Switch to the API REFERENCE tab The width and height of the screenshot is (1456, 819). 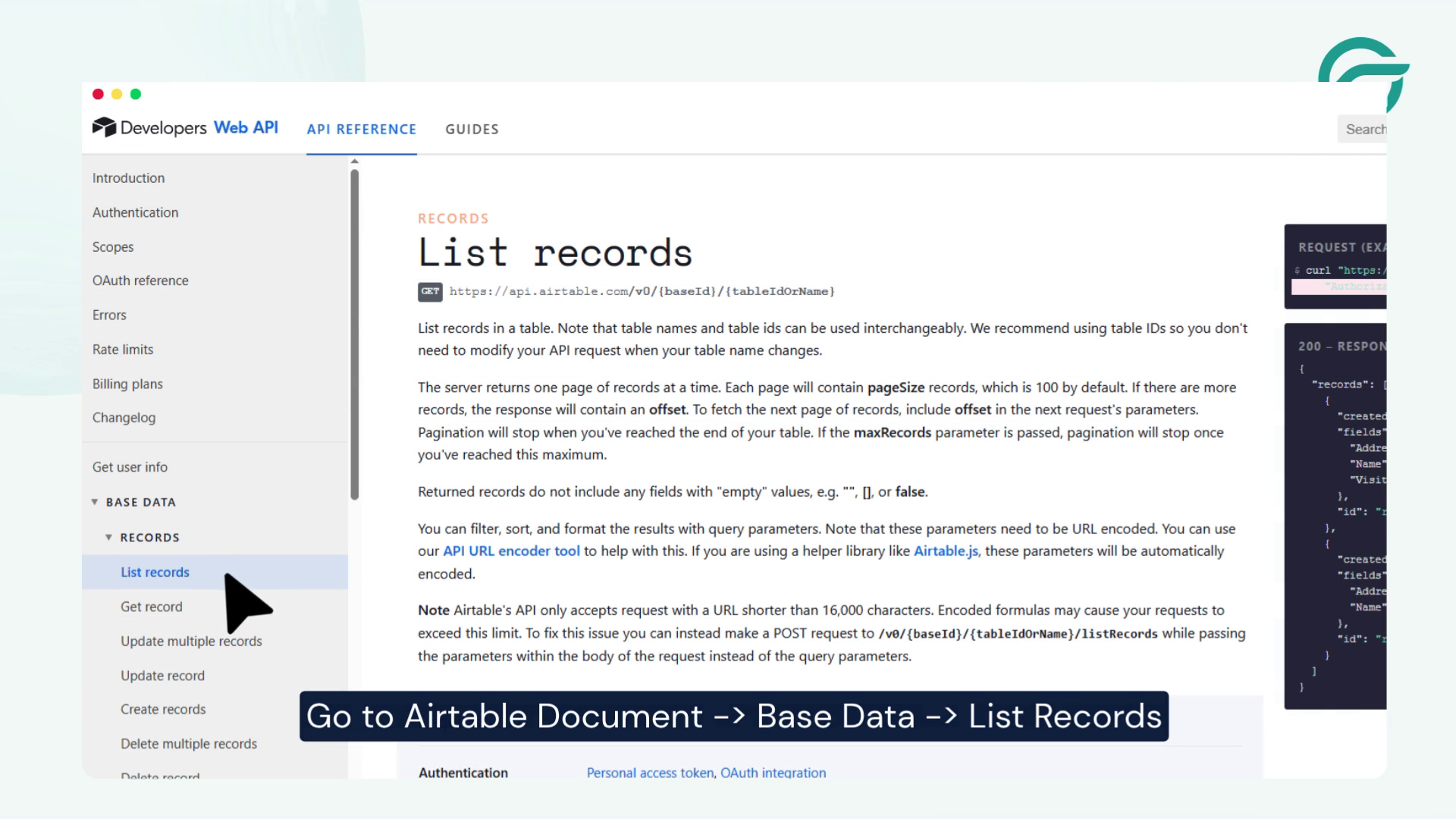[362, 129]
